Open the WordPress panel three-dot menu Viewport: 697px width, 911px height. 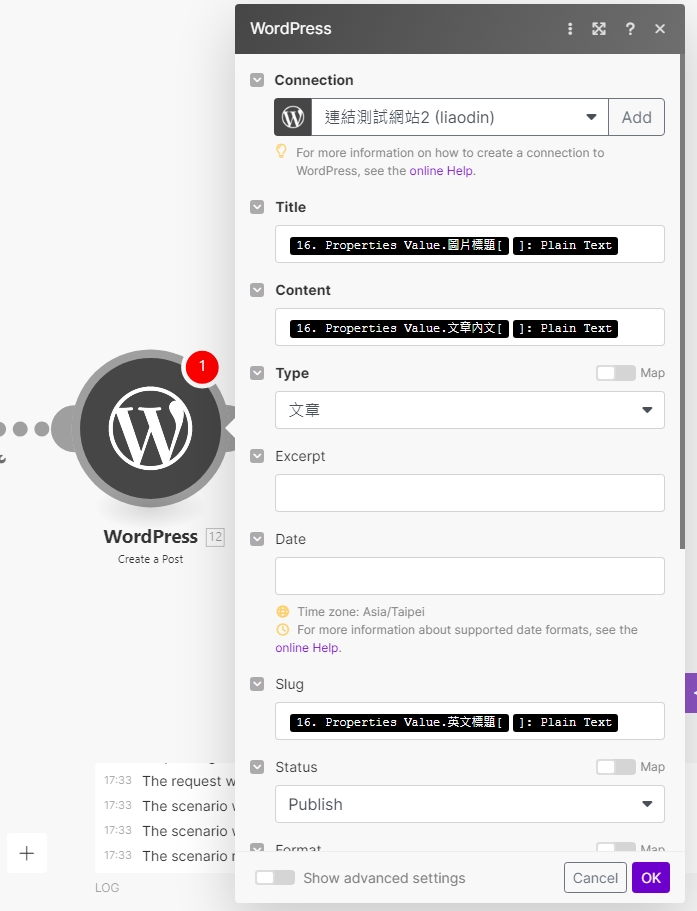(570, 29)
